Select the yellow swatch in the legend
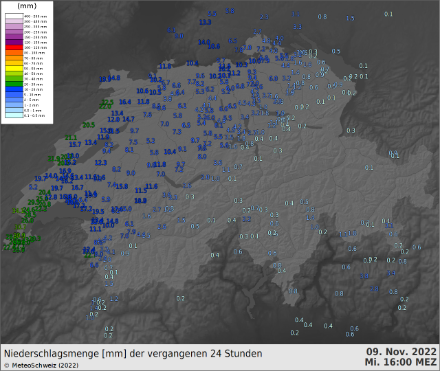This screenshot has width=440, height=371. pos(14,68)
